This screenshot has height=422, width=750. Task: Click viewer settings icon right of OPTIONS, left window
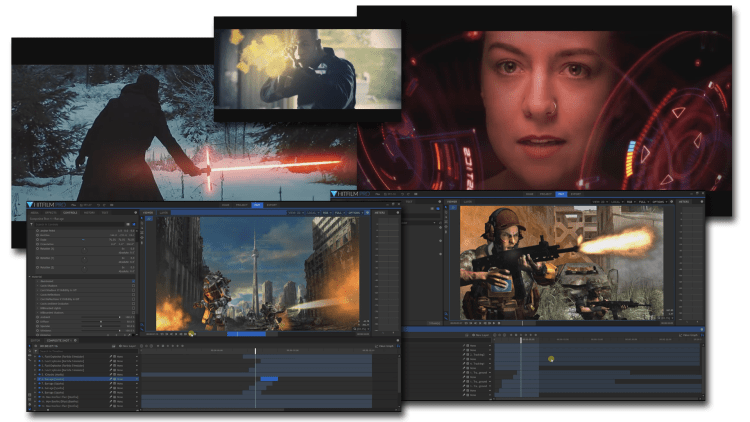(367, 212)
